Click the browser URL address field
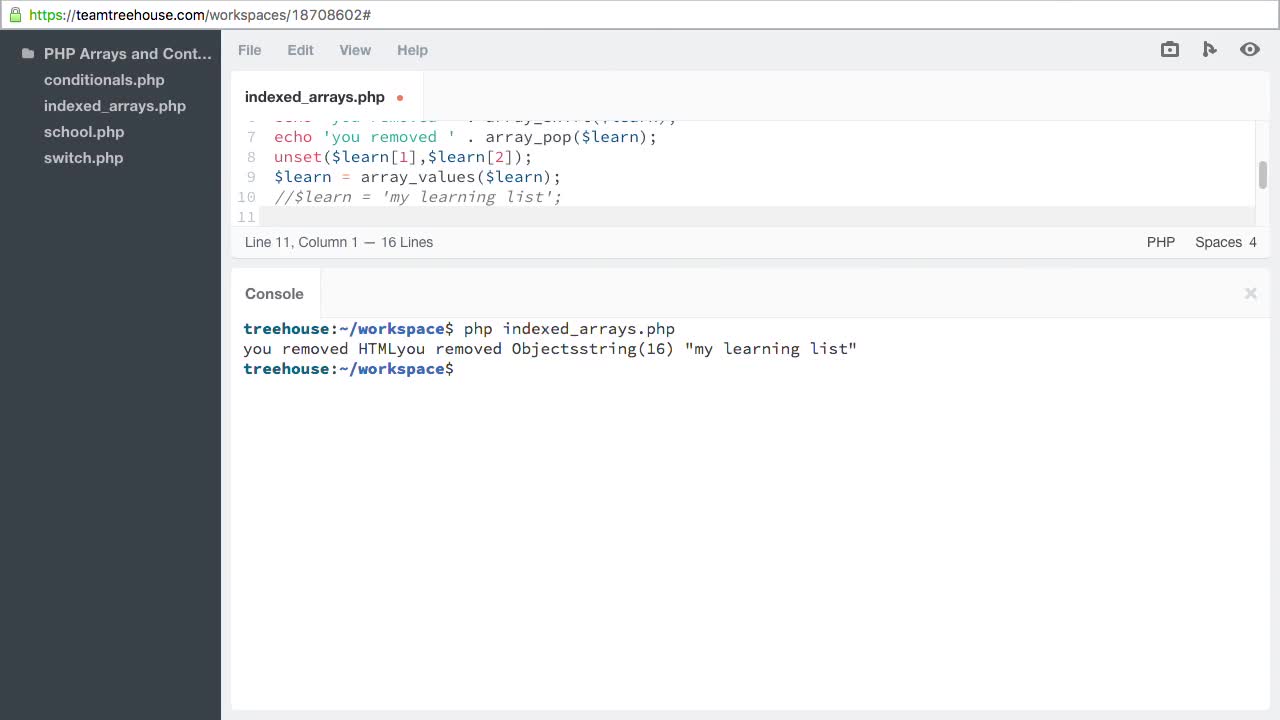 coord(640,15)
